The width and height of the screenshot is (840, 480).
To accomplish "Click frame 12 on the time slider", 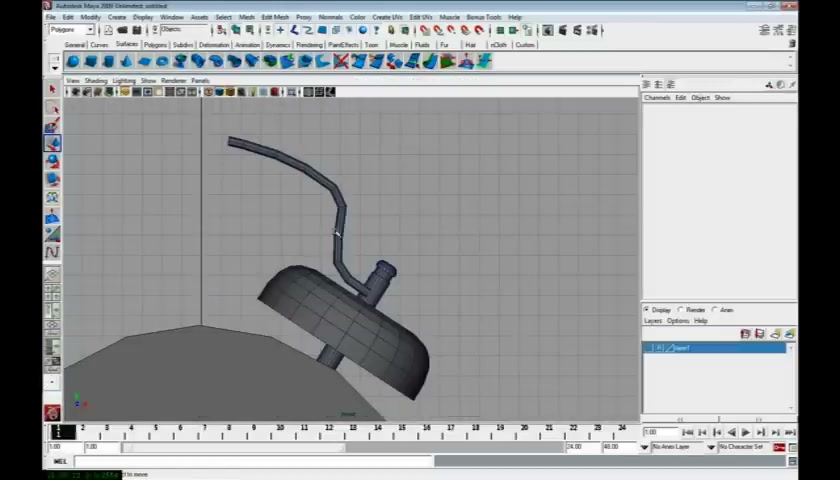I will [328, 430].
